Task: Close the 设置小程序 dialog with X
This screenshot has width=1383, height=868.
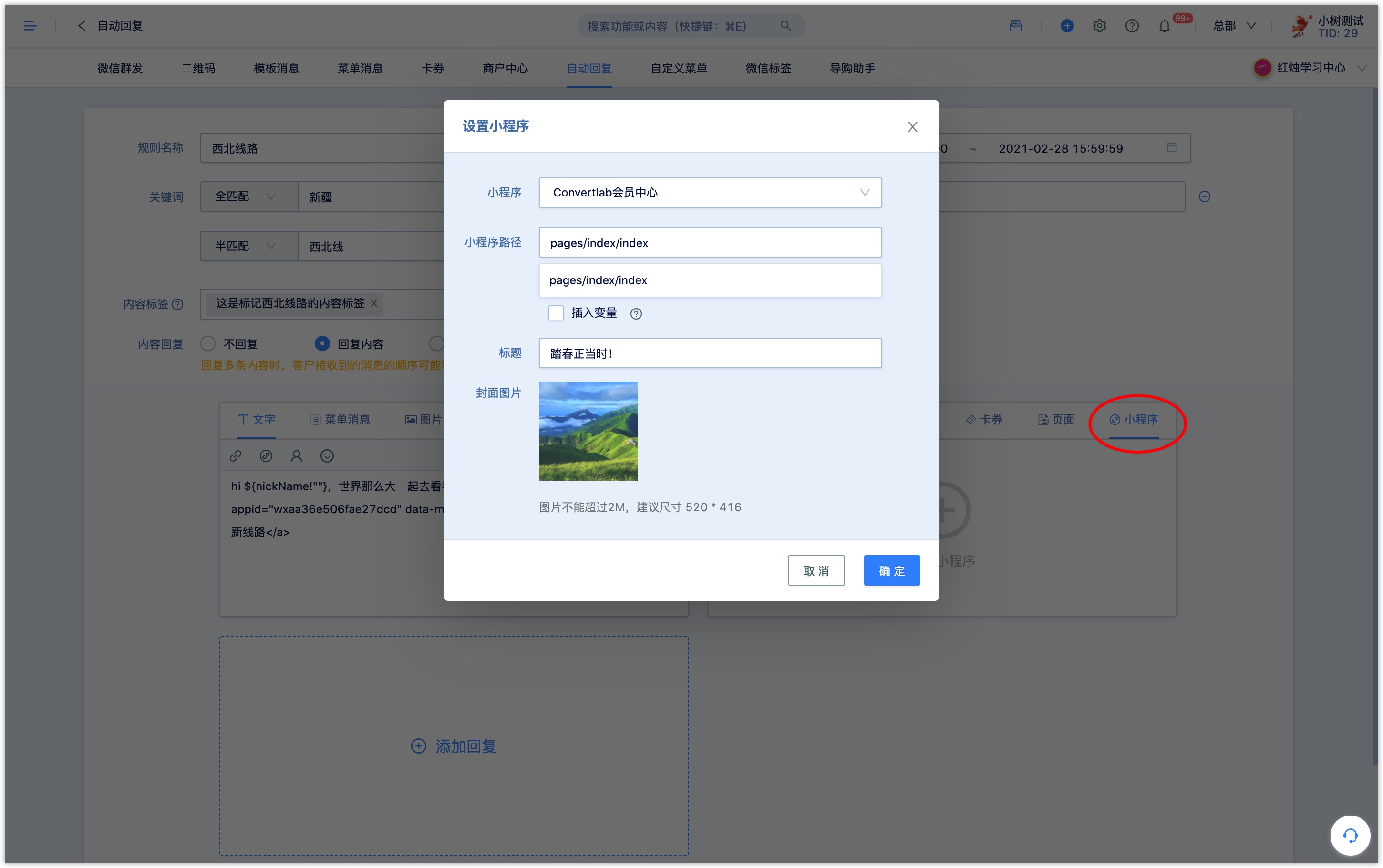Action: 912,126
